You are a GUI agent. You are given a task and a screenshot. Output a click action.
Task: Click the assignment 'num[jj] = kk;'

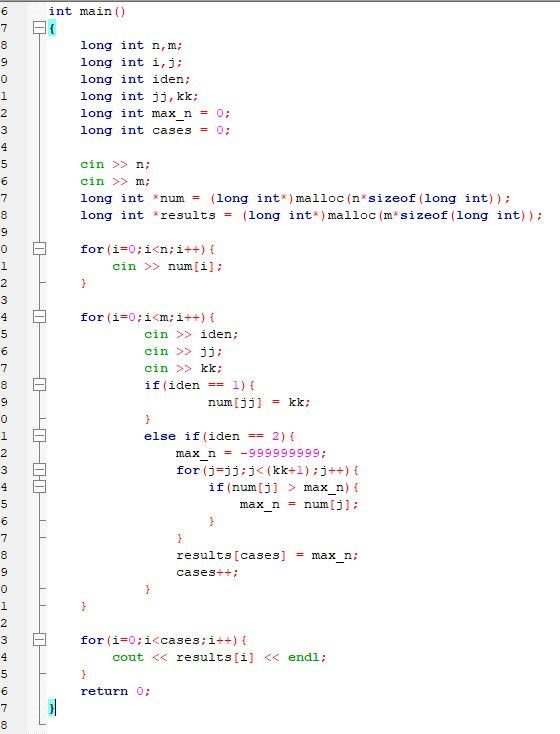[x=259, y=402]
